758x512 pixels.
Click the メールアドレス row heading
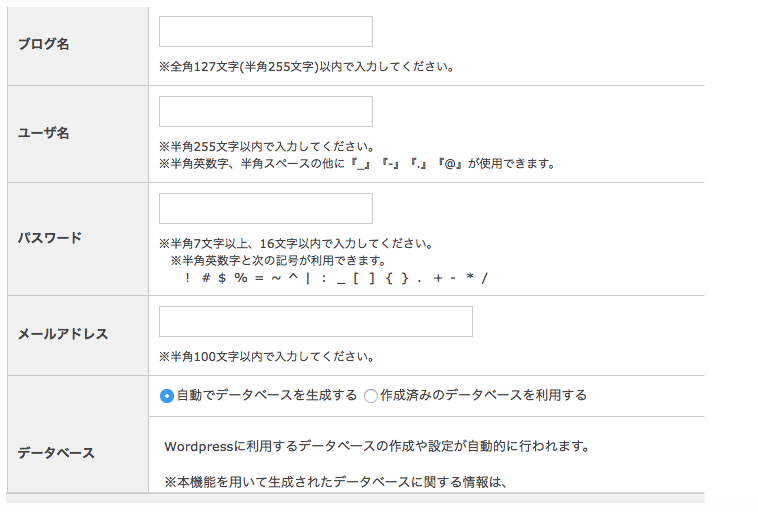pyautogui.click(x=63, y=334)
